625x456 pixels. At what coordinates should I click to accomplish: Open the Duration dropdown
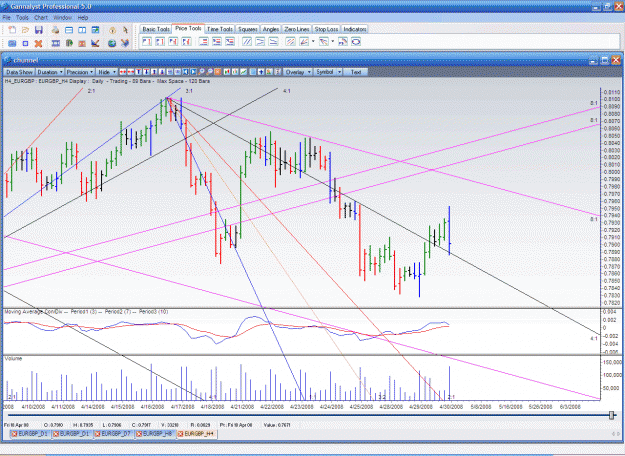[50, 72]
